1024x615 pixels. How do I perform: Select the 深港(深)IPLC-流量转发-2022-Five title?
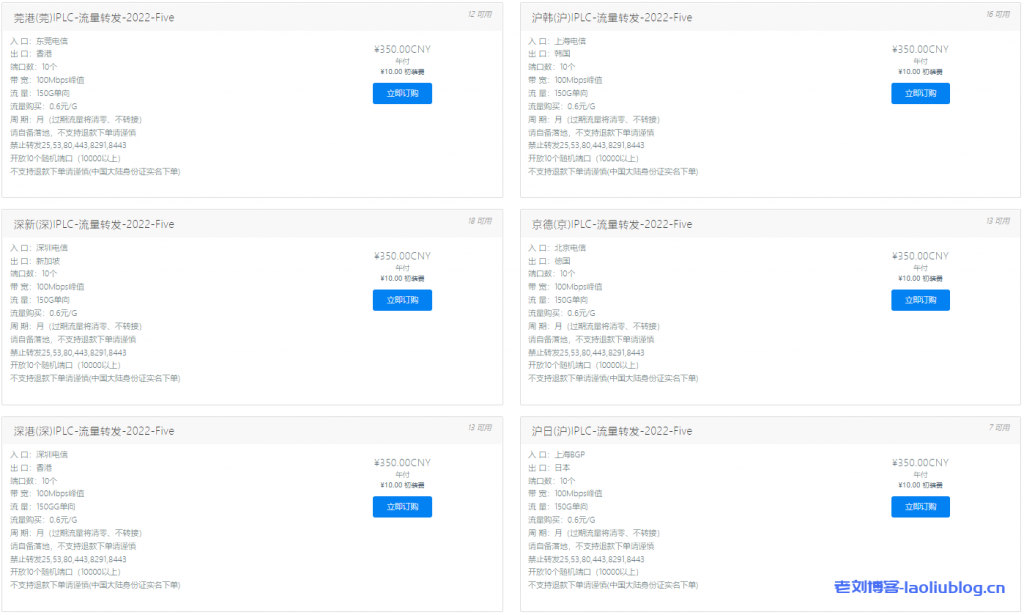pos(94,431)
